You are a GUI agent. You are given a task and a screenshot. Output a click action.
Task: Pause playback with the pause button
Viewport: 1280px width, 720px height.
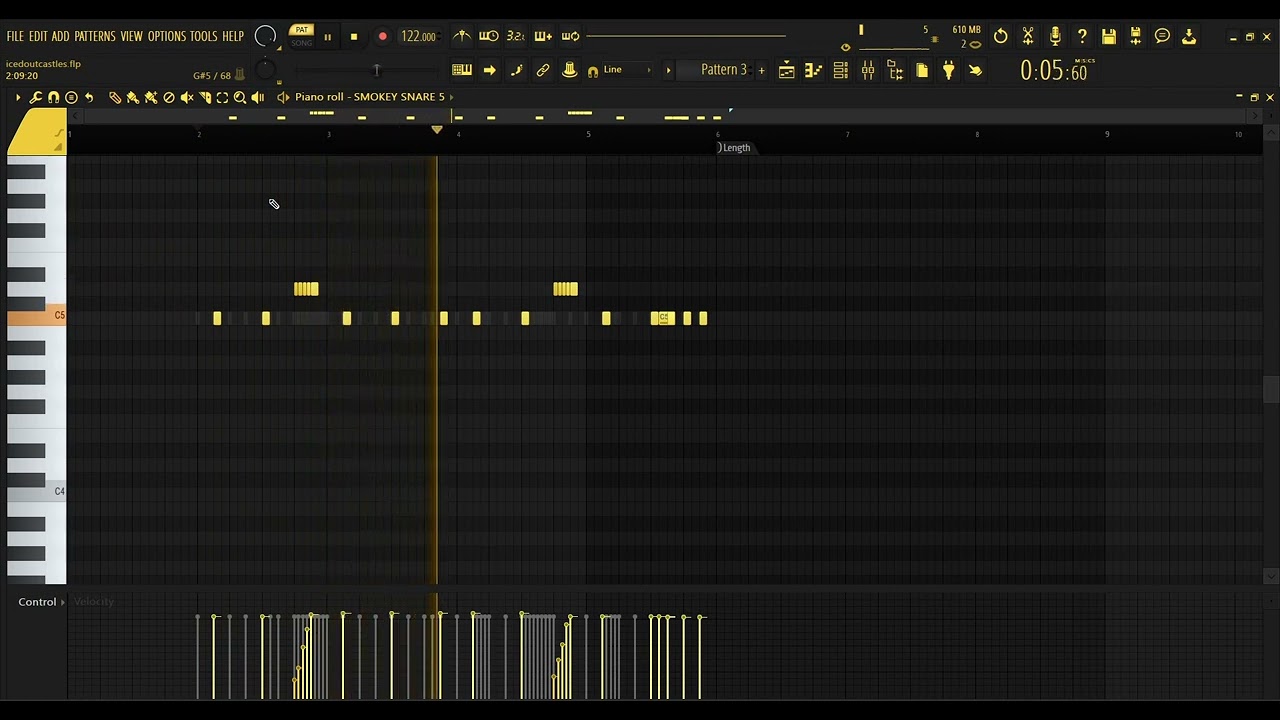pos(327,37)
